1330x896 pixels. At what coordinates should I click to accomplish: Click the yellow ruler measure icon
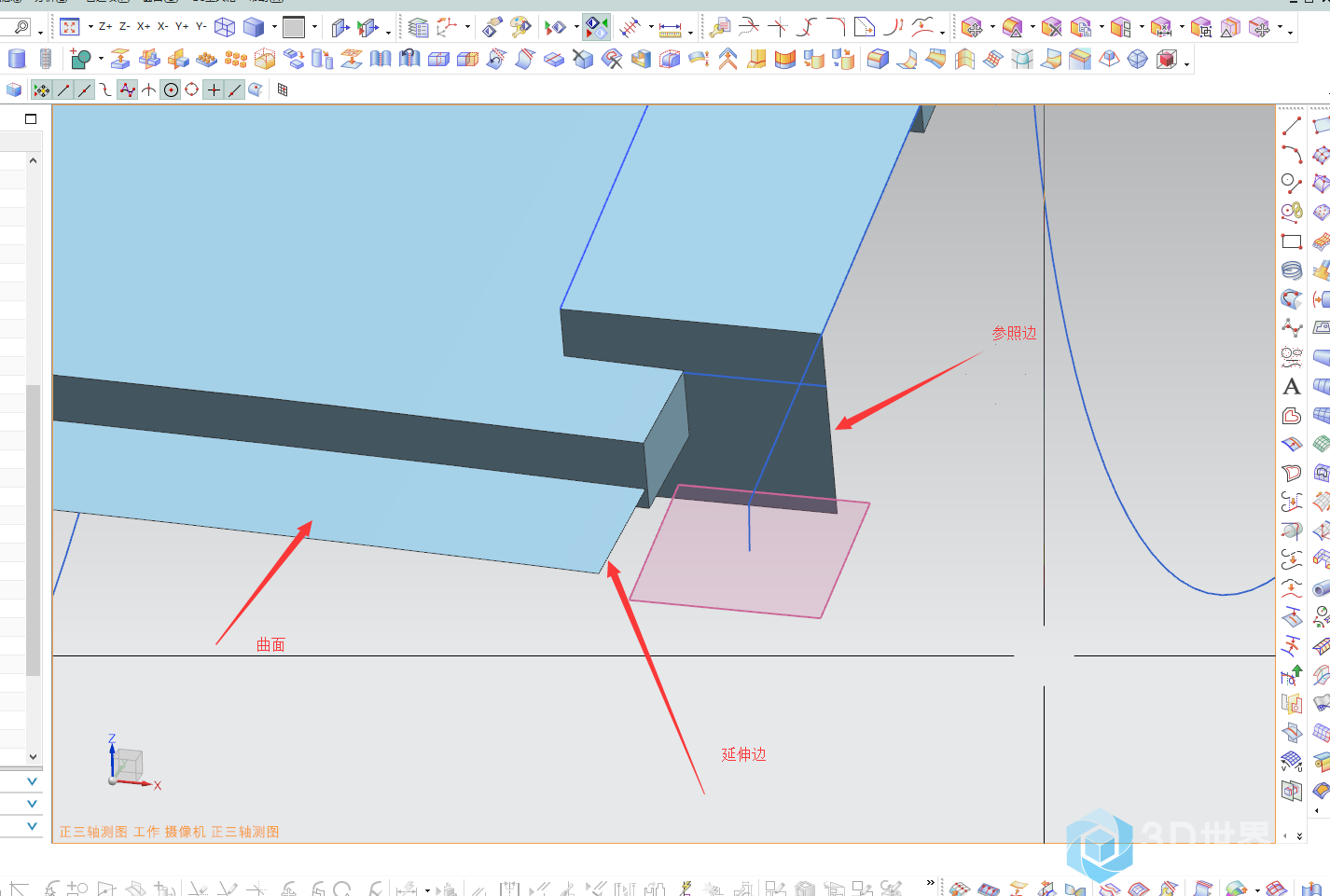[671, 29]
